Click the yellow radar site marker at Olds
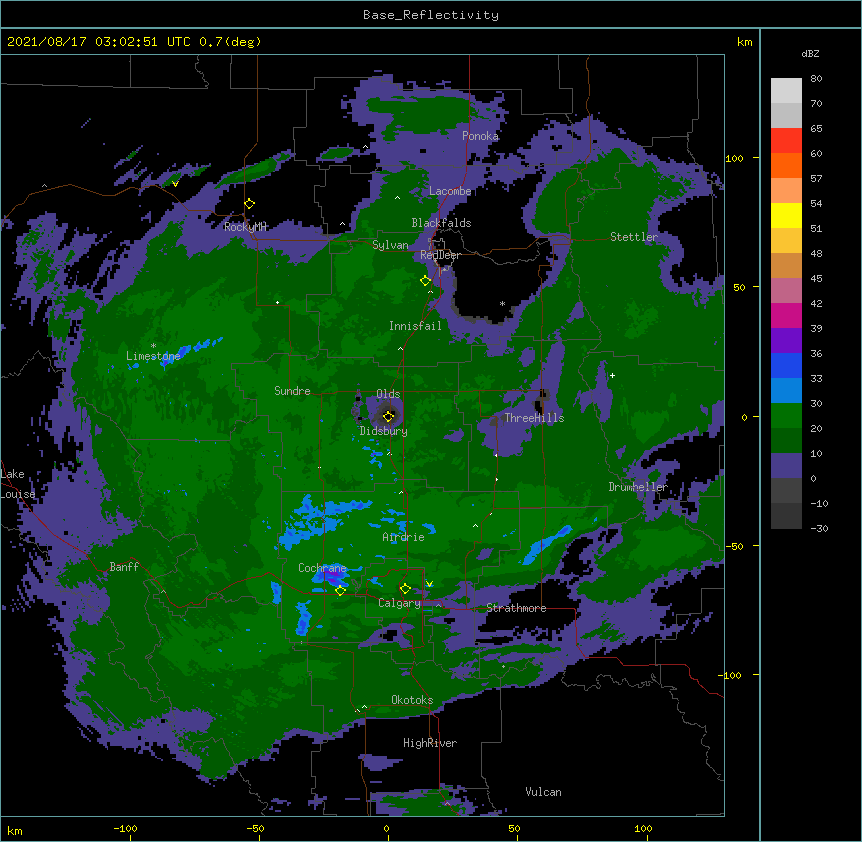This screenshot has height=842, width=862. (388, 416)
